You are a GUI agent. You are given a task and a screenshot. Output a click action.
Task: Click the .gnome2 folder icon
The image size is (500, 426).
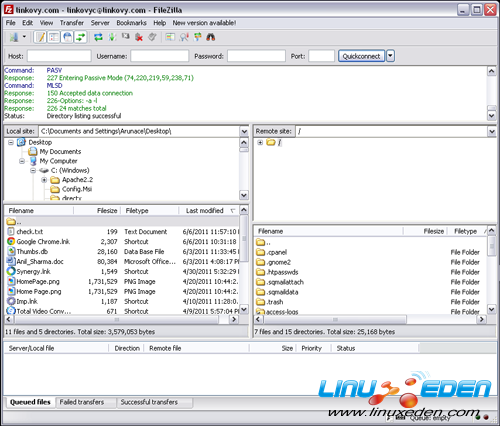[260, 262]
